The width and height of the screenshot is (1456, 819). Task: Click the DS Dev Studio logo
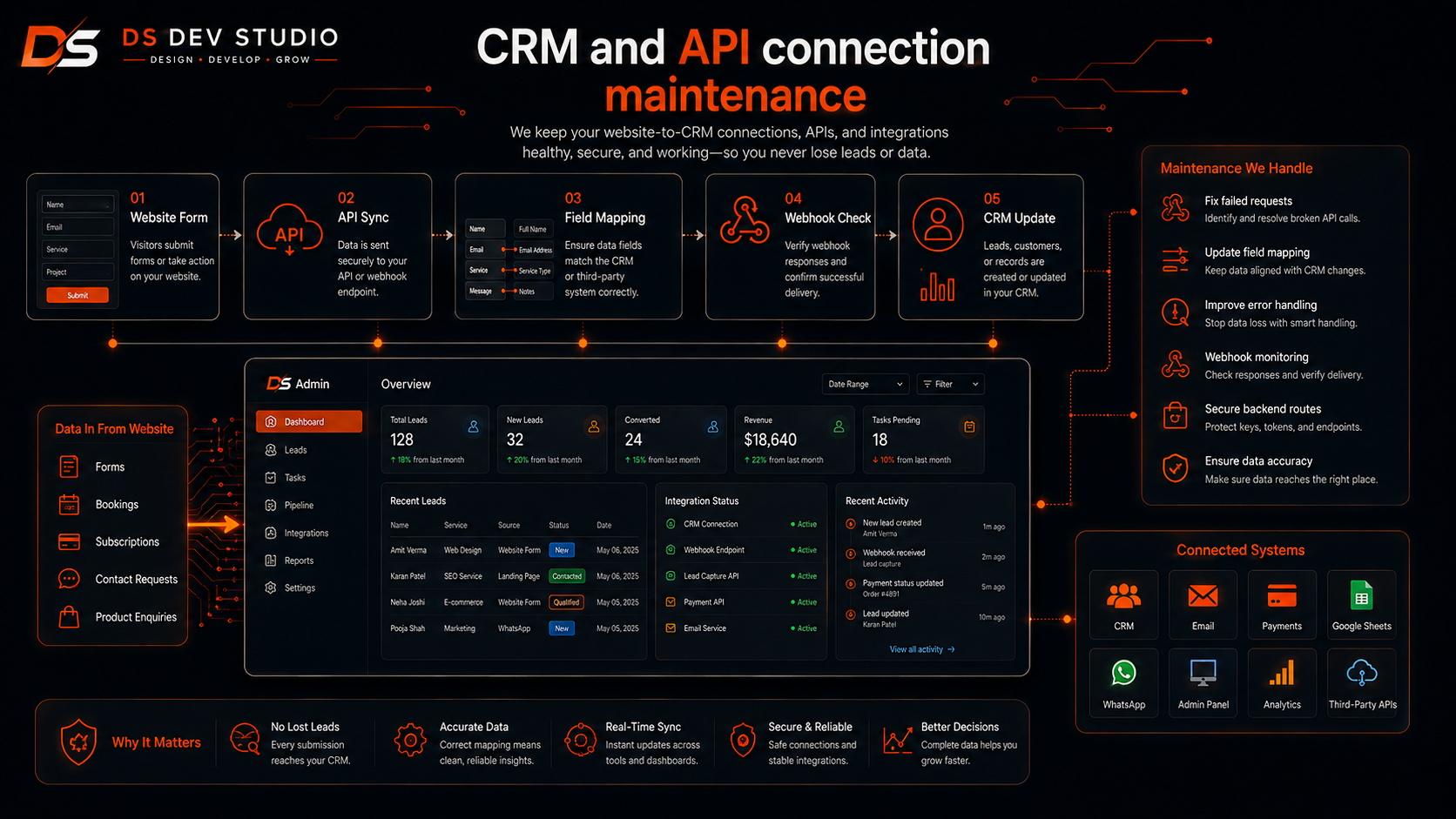179,46
